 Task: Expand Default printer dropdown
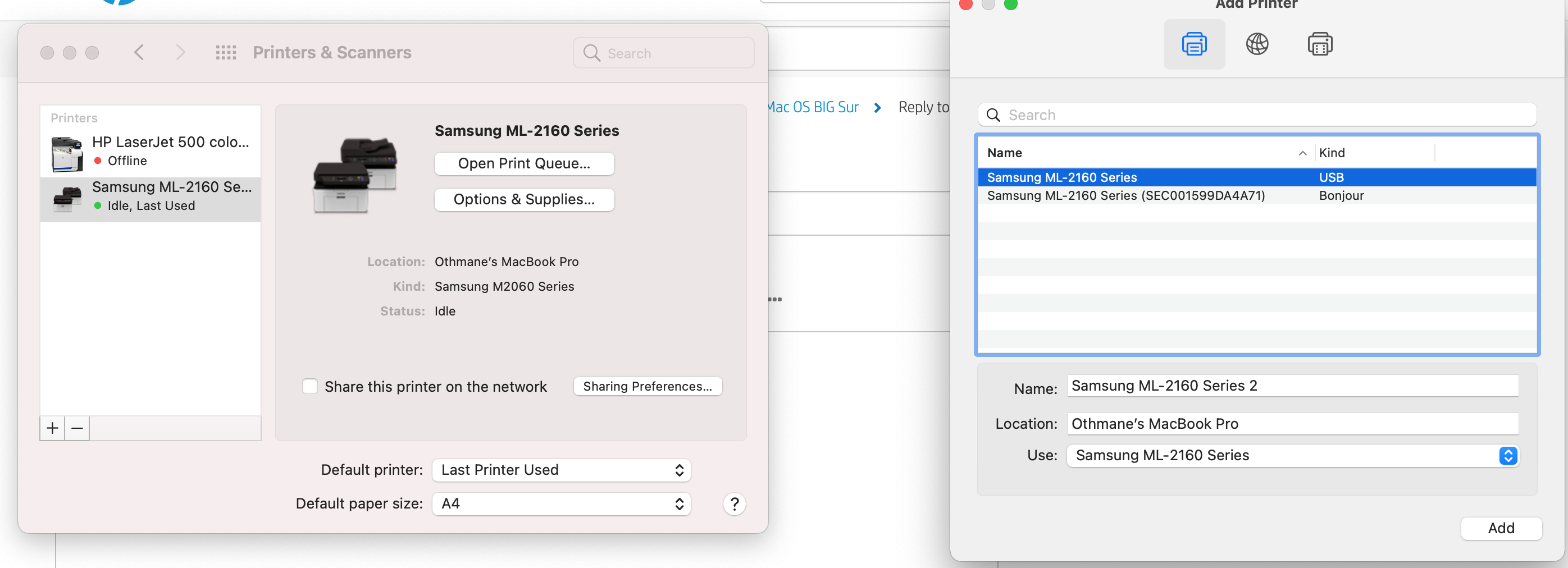(561, 470)
